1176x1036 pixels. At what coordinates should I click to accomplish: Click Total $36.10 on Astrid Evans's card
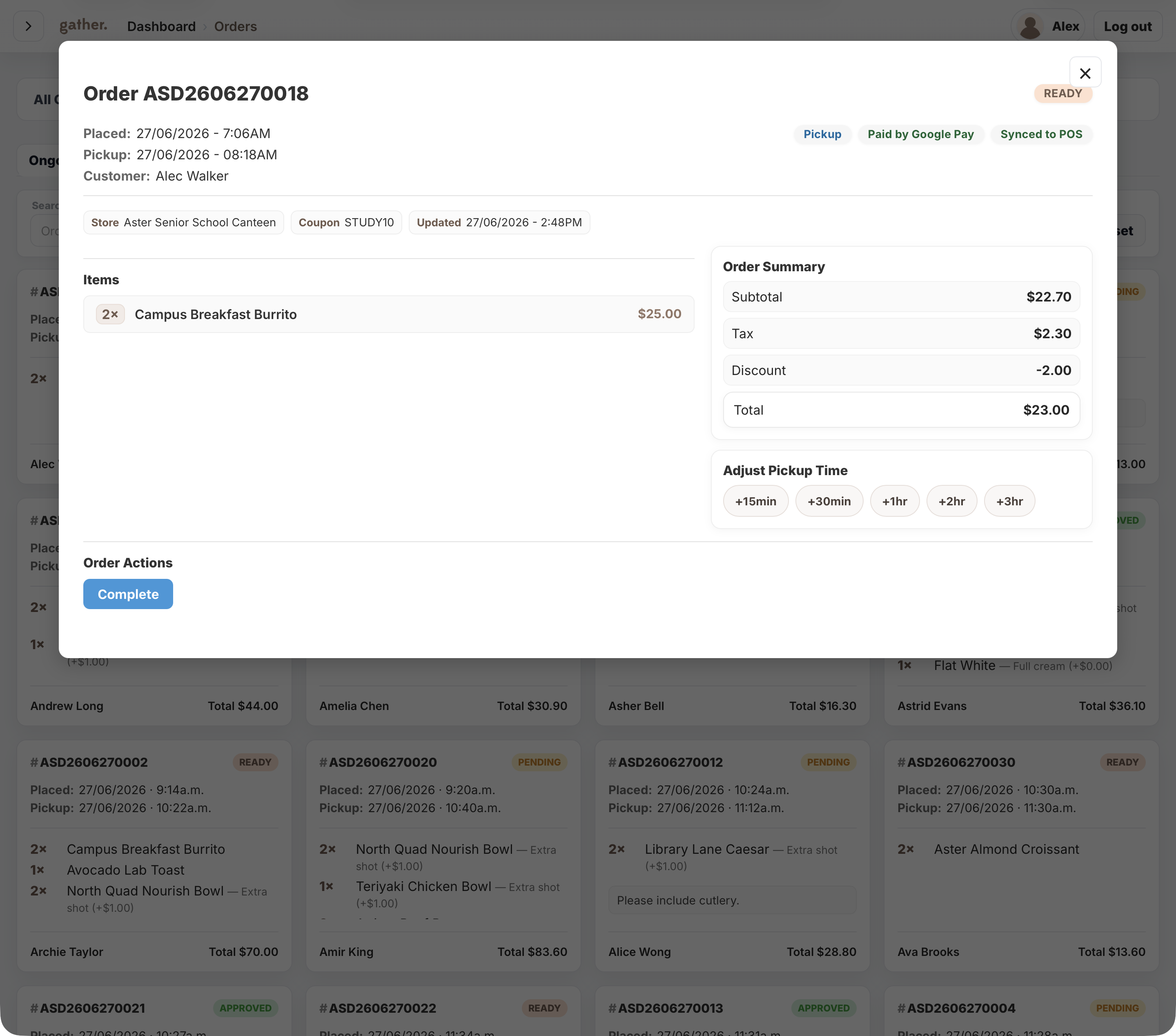1112,706
